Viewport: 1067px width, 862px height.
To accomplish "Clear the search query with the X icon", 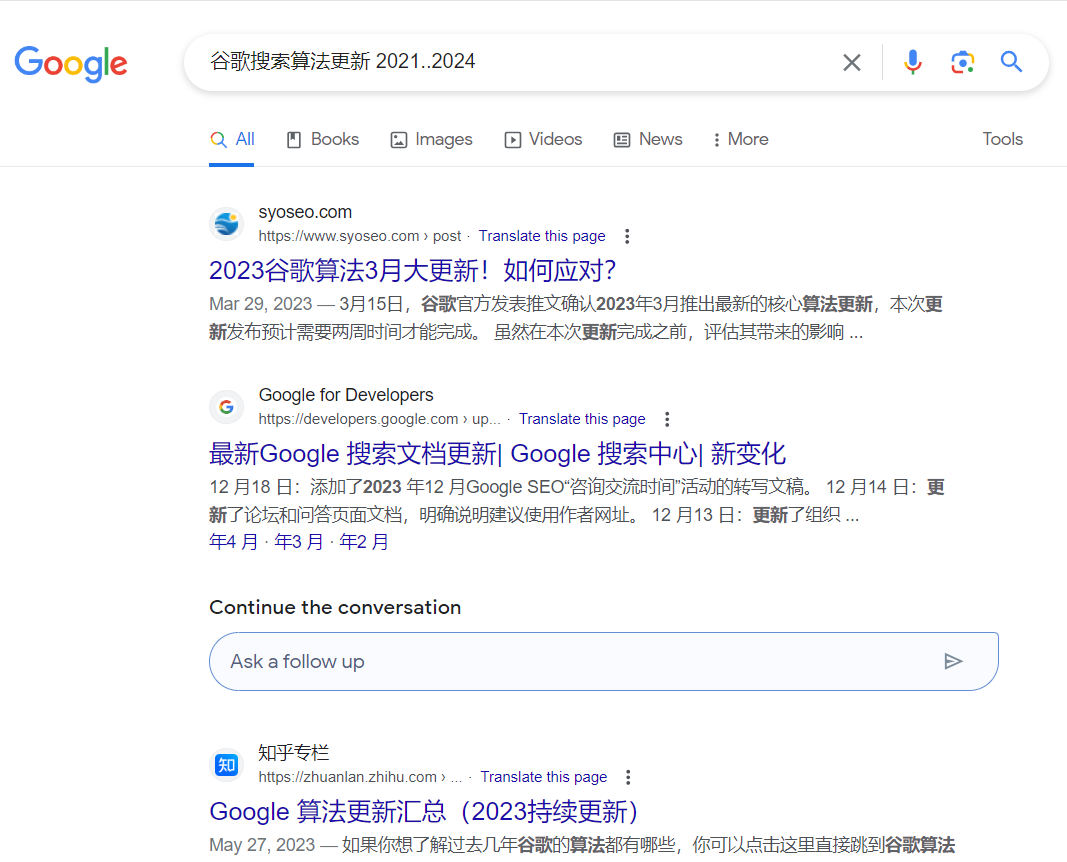I will [851, 63].
